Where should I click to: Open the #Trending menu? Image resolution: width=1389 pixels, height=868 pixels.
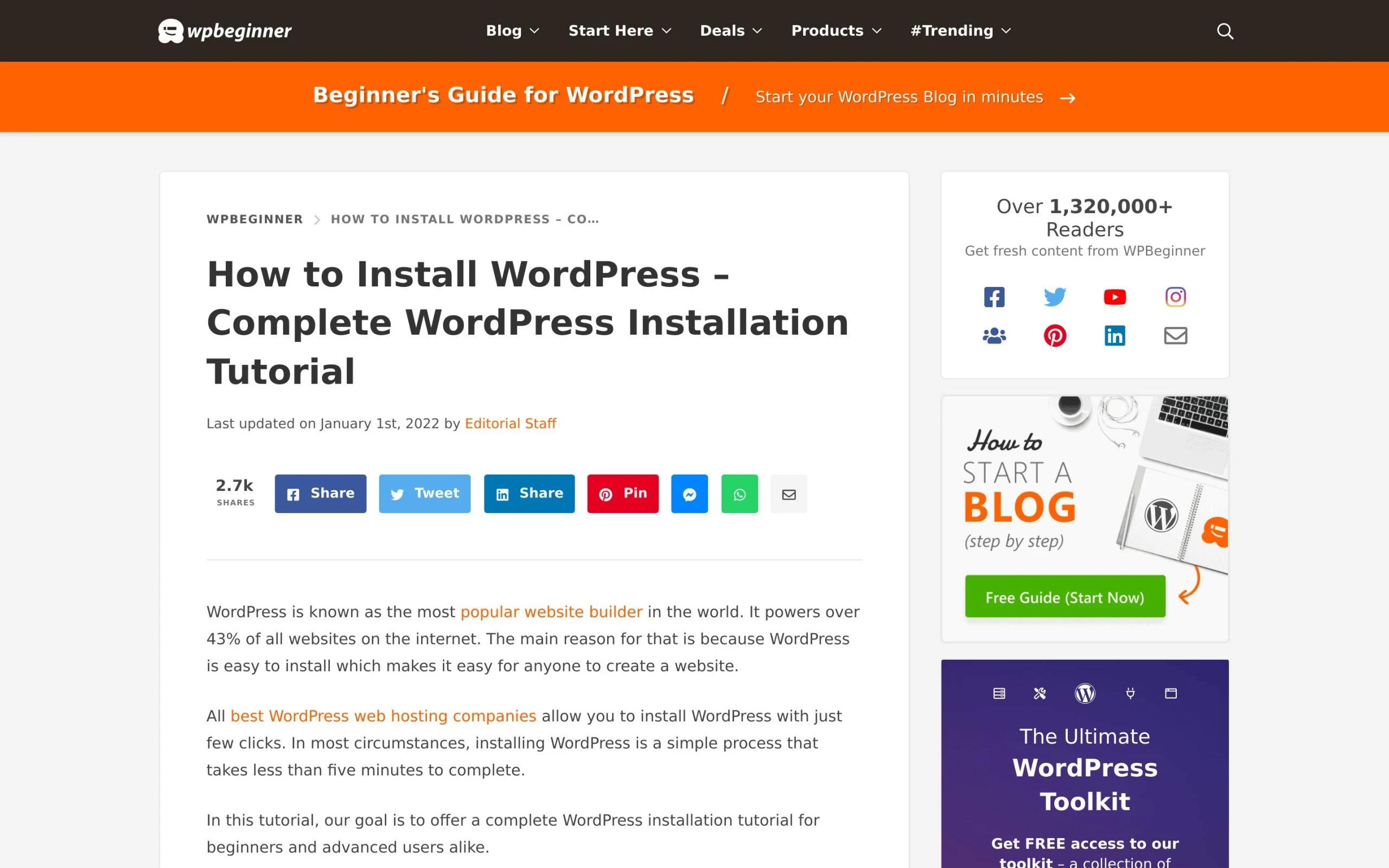(x=960, y=31)
